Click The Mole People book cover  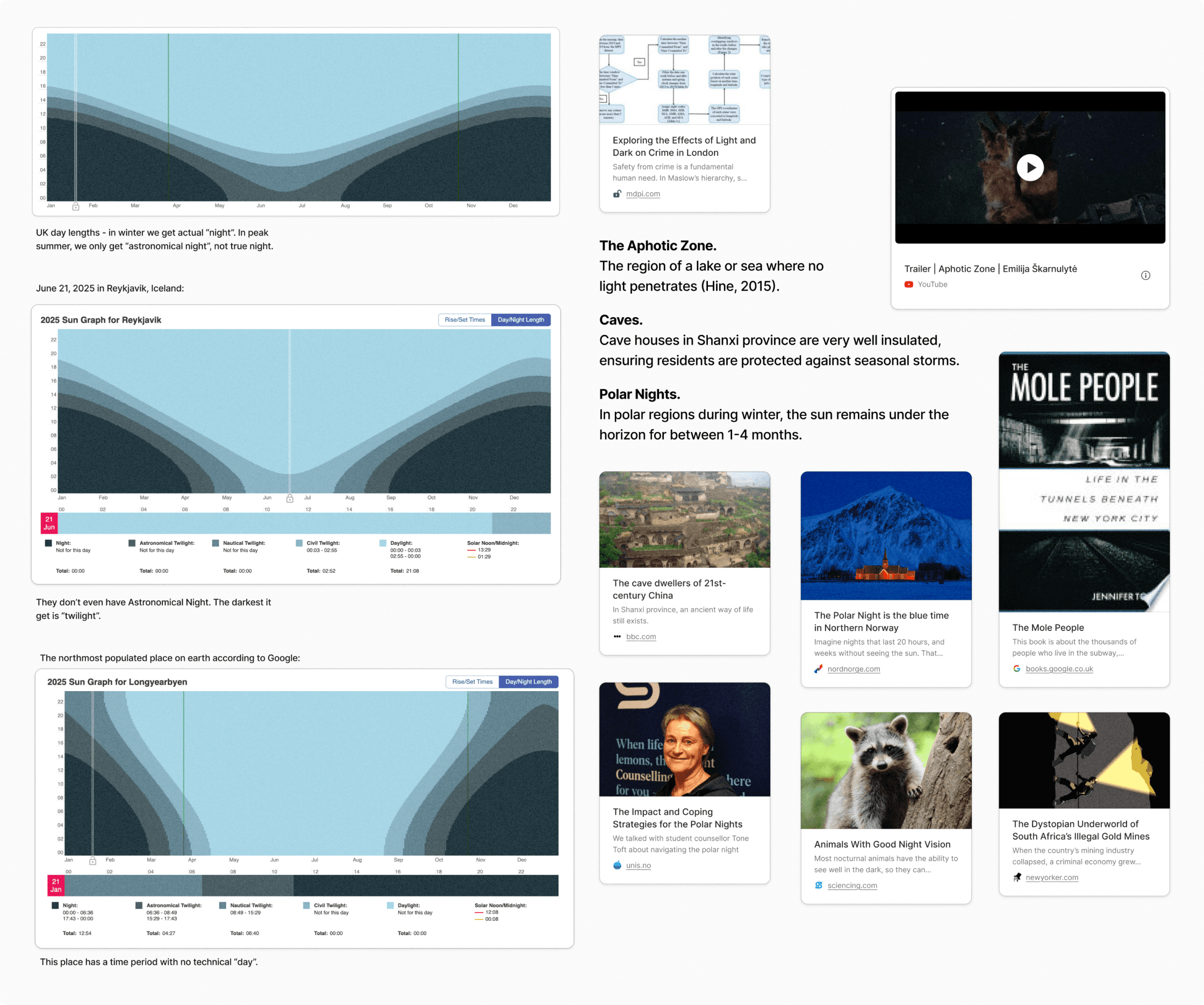1084,482
